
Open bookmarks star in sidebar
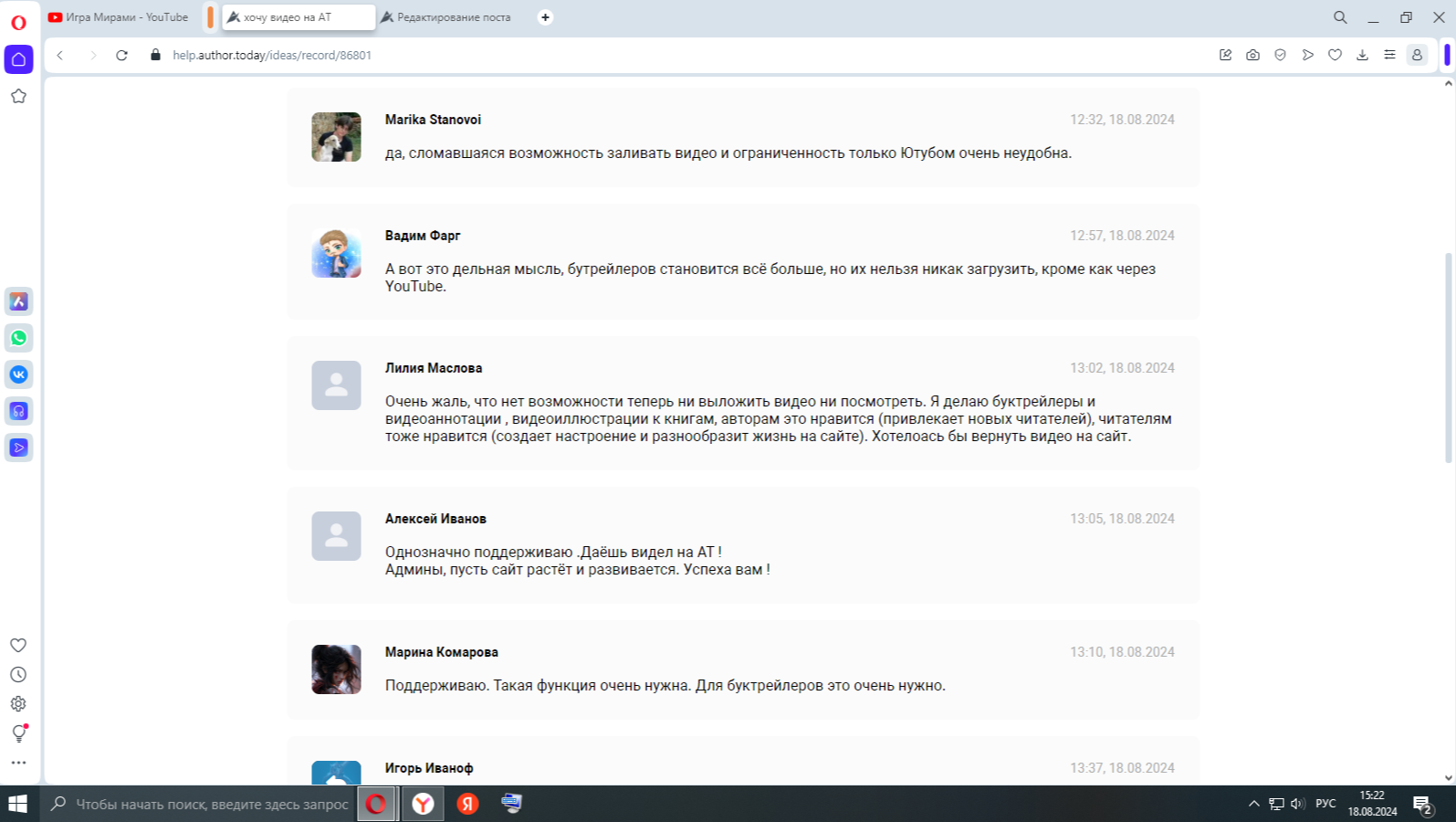click(18, 96)
